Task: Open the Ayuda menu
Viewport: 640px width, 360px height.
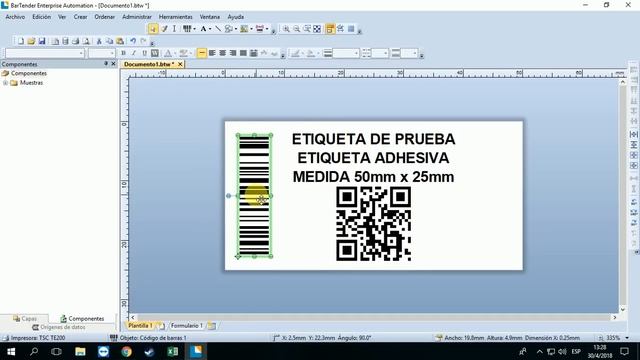Action: pyautogui.click(x=236, y=17)
